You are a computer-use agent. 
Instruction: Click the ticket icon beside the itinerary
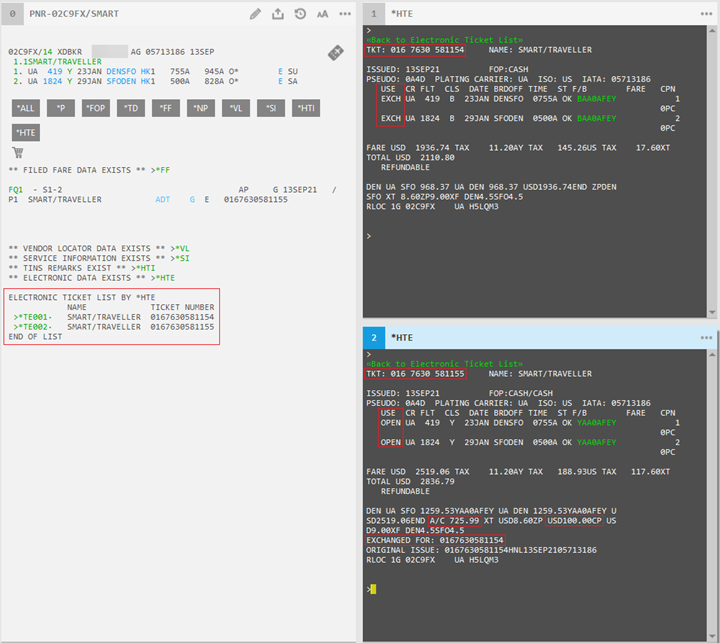[336, 53]
